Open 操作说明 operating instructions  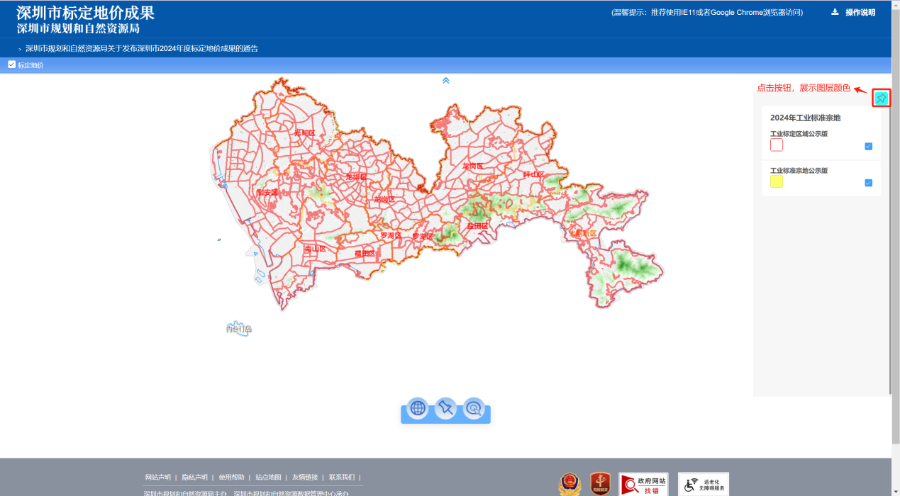(860, 13)
